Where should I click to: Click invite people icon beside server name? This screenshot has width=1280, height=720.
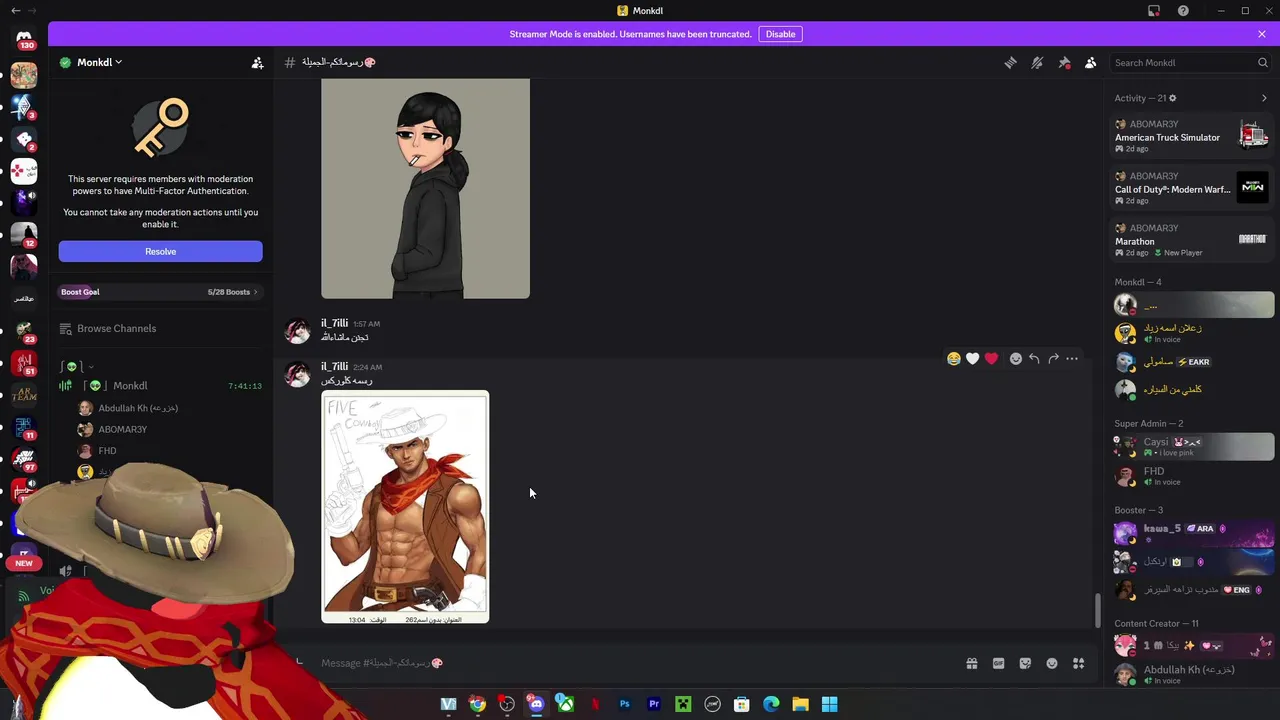tap(257, 62)
